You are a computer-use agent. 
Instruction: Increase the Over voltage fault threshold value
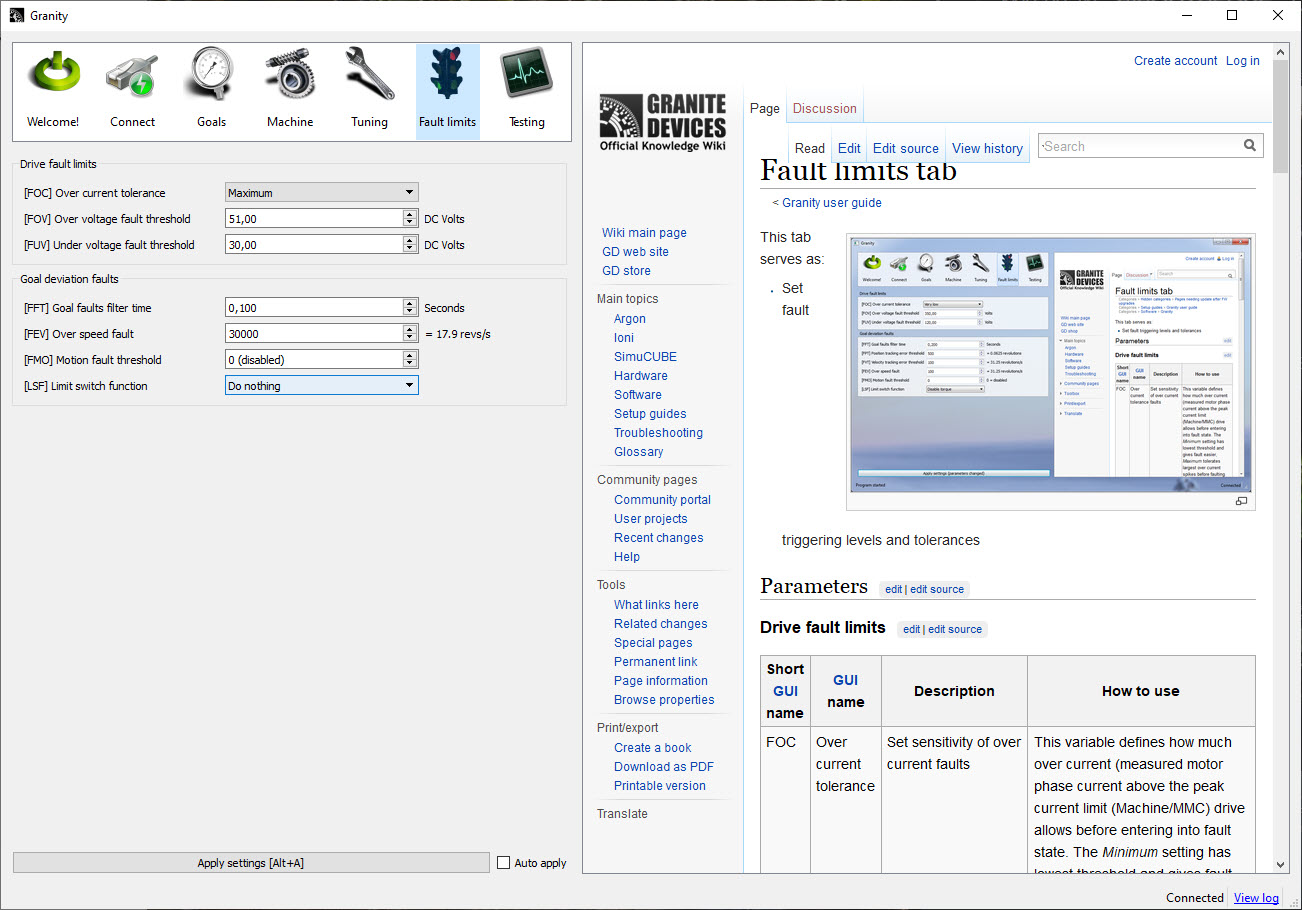[410, 214]
